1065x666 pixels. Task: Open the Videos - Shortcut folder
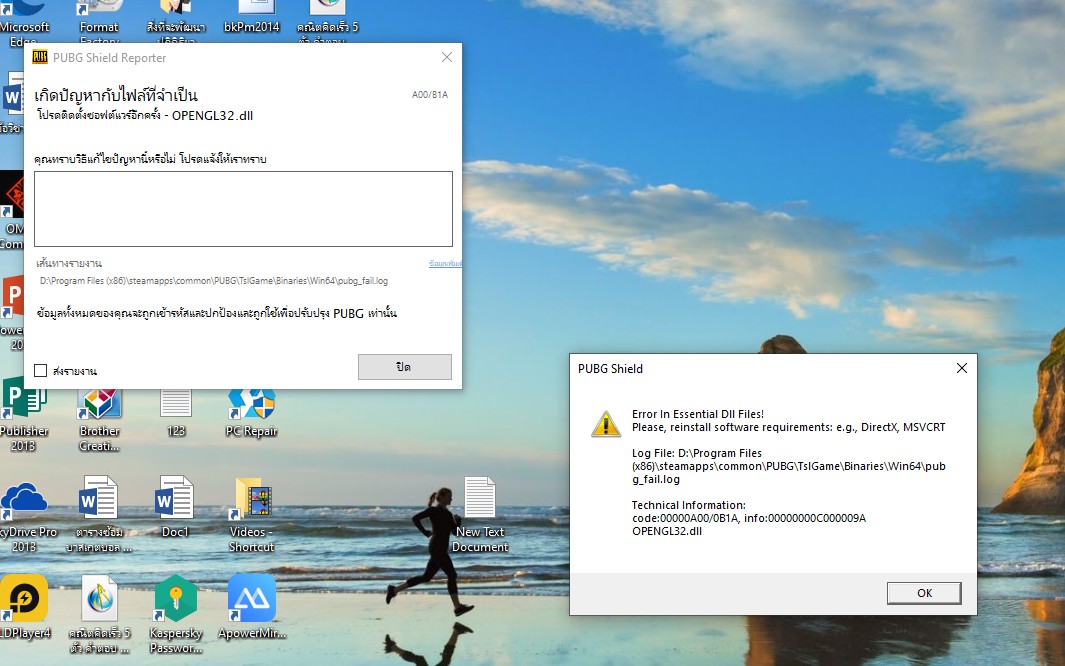tap(252, 515)
